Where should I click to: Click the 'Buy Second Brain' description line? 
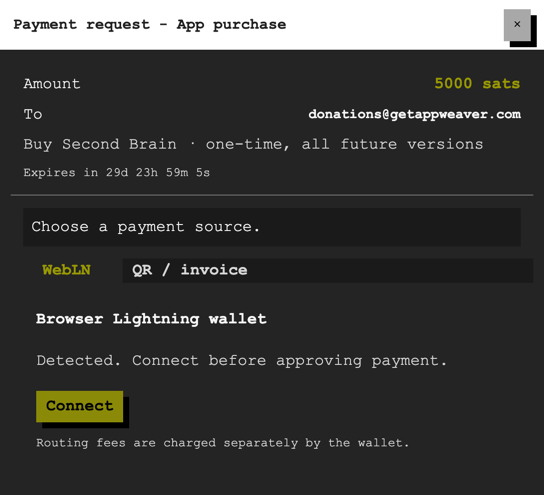[253, 144]
